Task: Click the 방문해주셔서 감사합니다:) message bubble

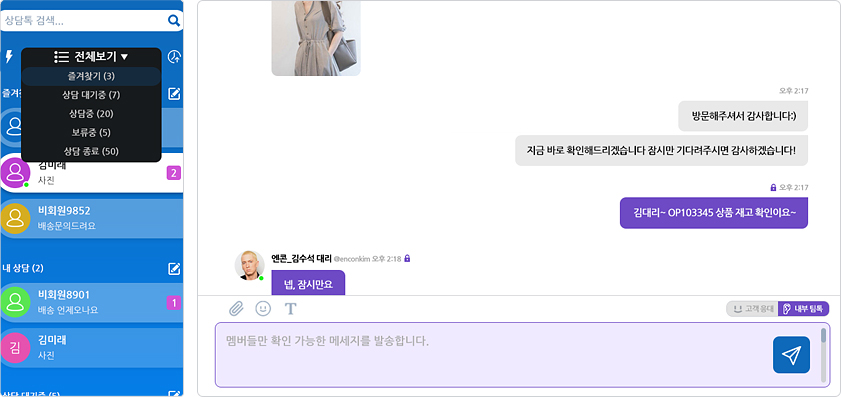Action: pyautogui.click(x=743, y=116)
